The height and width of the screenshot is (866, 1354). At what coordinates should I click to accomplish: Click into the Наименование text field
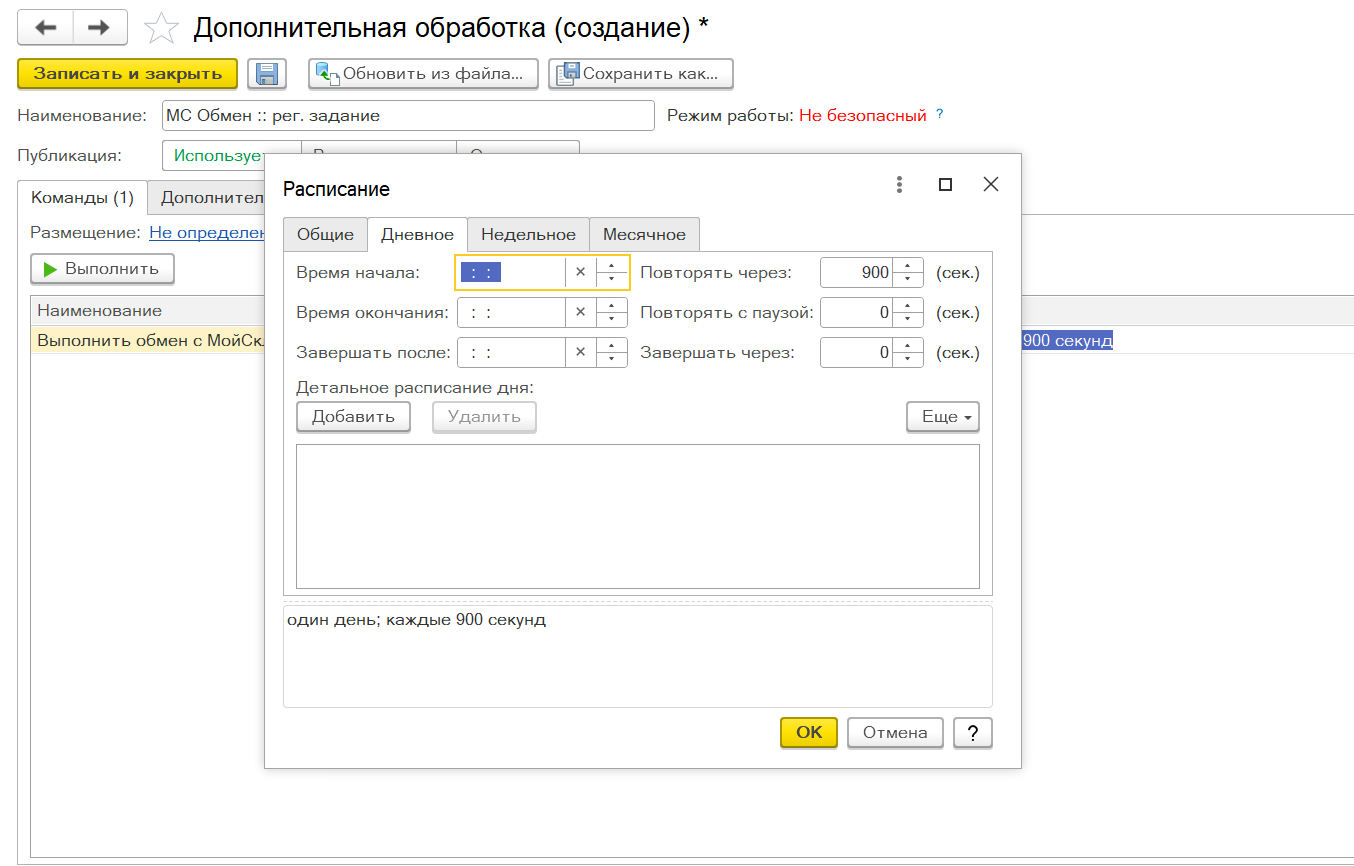click(407, 115)
